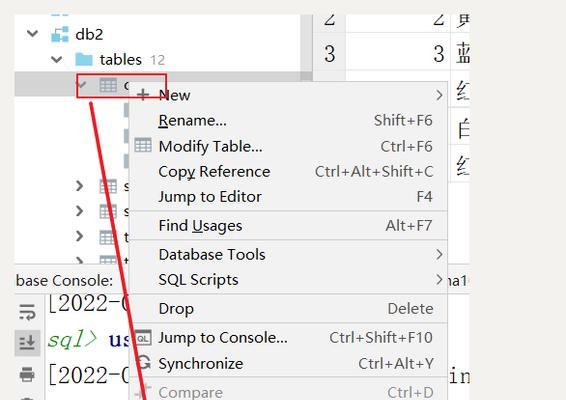Click the Synchronize refresh icon
The width and height of the screenshot is (566, 400).
click(x=144, y=362)
